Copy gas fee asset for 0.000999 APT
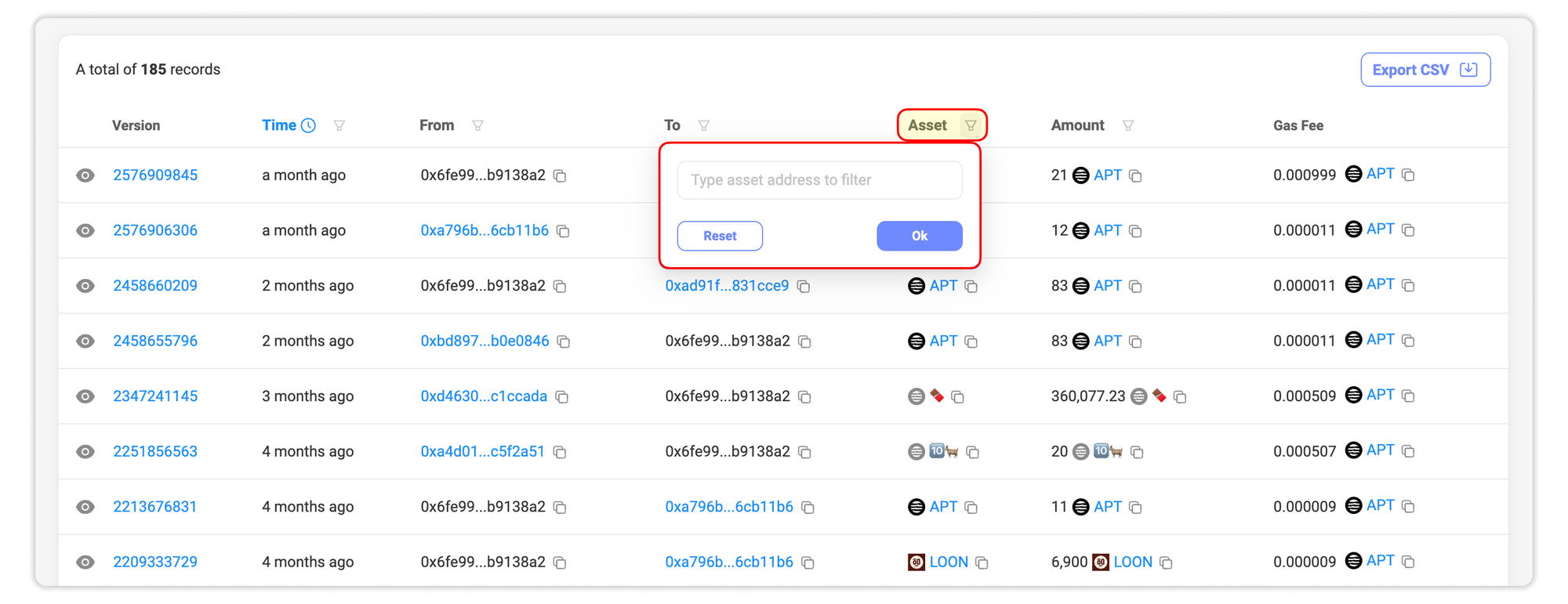Screen dimensions: 1568x604 click(x=1408, y=175)
